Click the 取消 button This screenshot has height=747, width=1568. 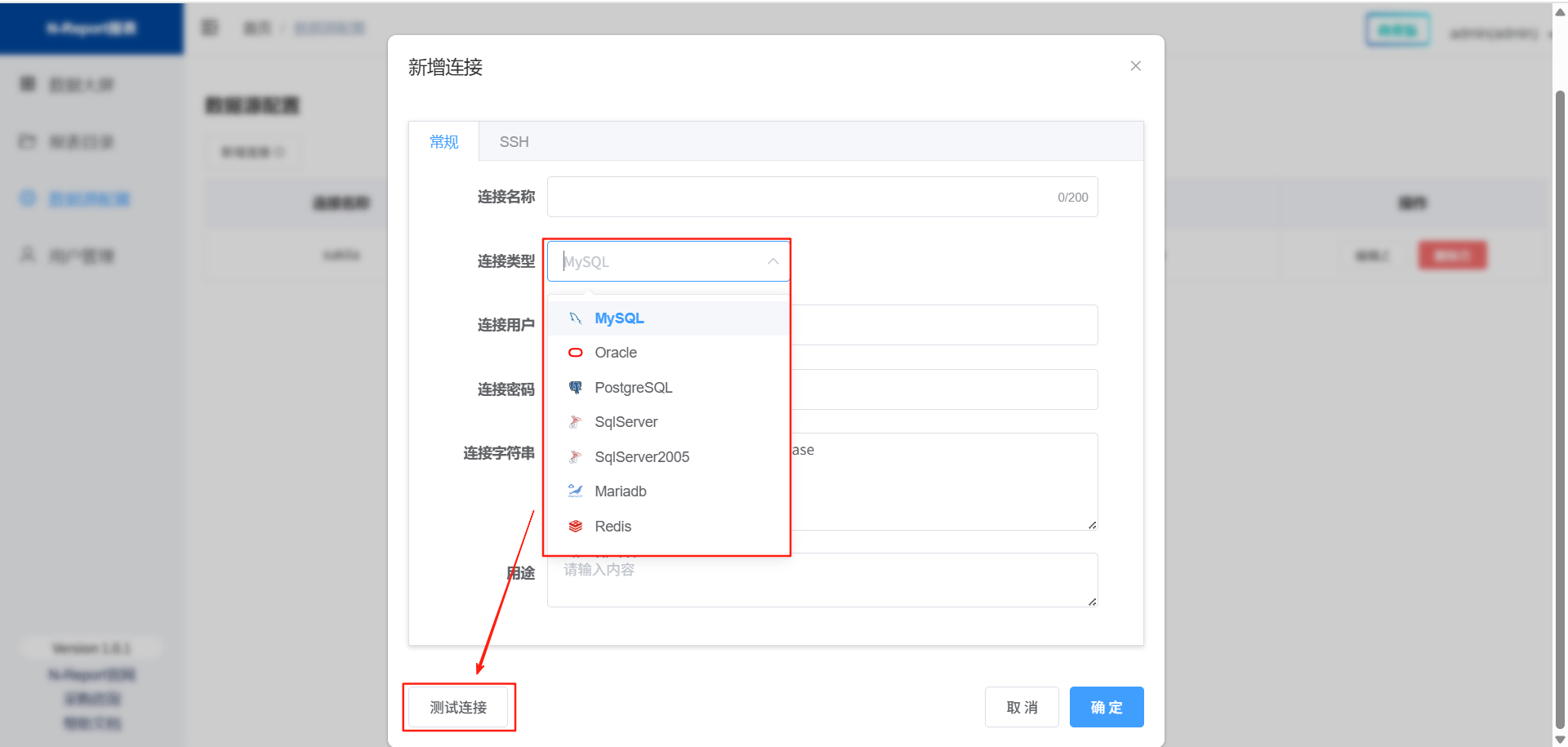point(1022,707)
